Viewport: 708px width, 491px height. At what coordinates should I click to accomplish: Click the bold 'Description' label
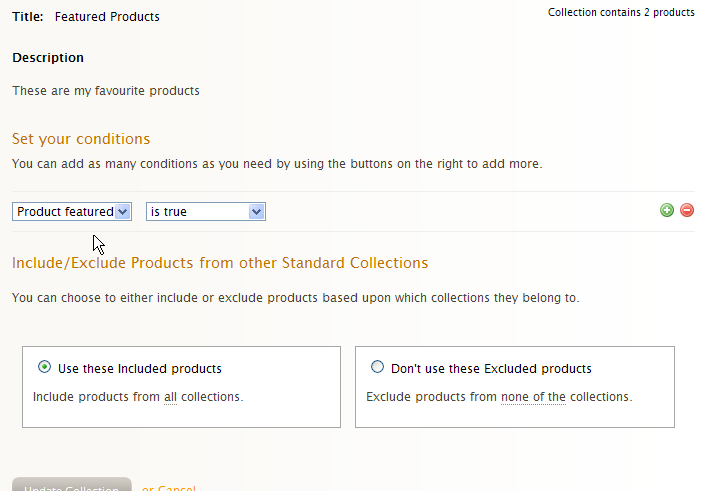click(48, 58)
